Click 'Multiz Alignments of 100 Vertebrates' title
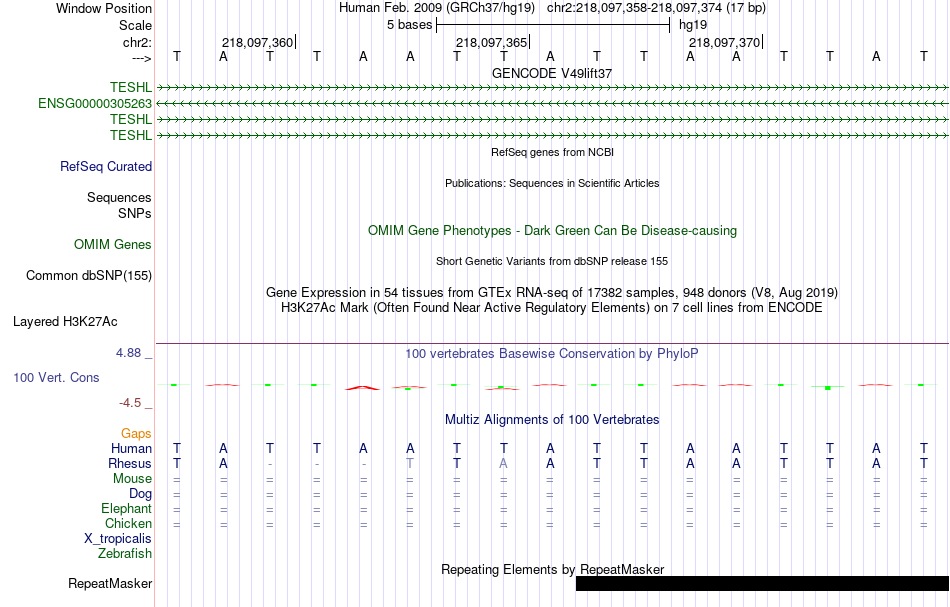This screenshot has height=607, width=950. point(552,420)
